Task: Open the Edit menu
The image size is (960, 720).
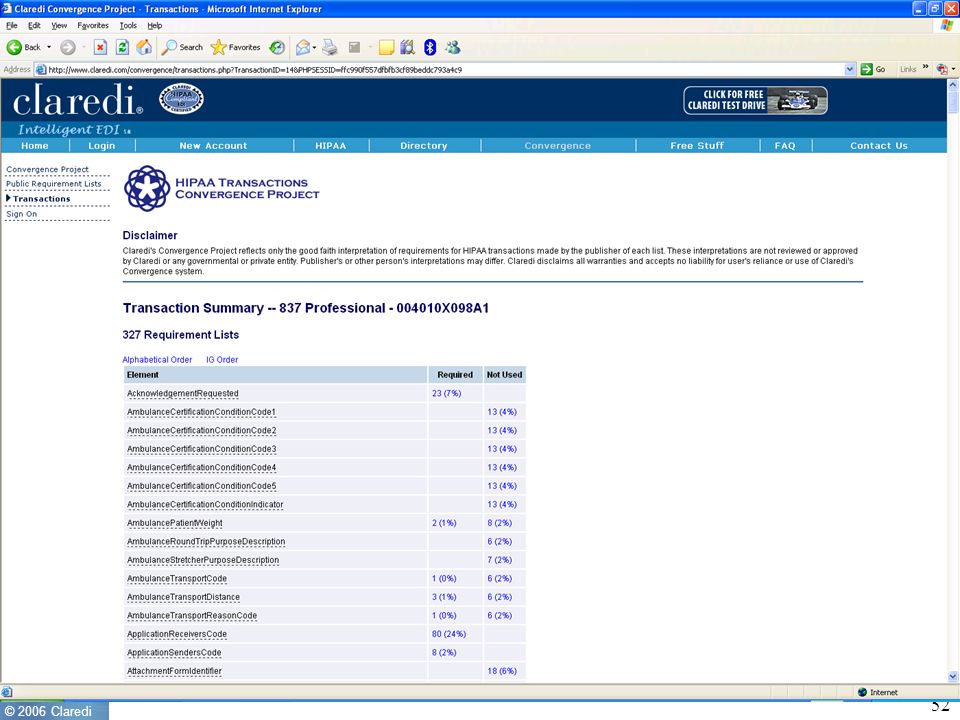Action: click(34, 26)
